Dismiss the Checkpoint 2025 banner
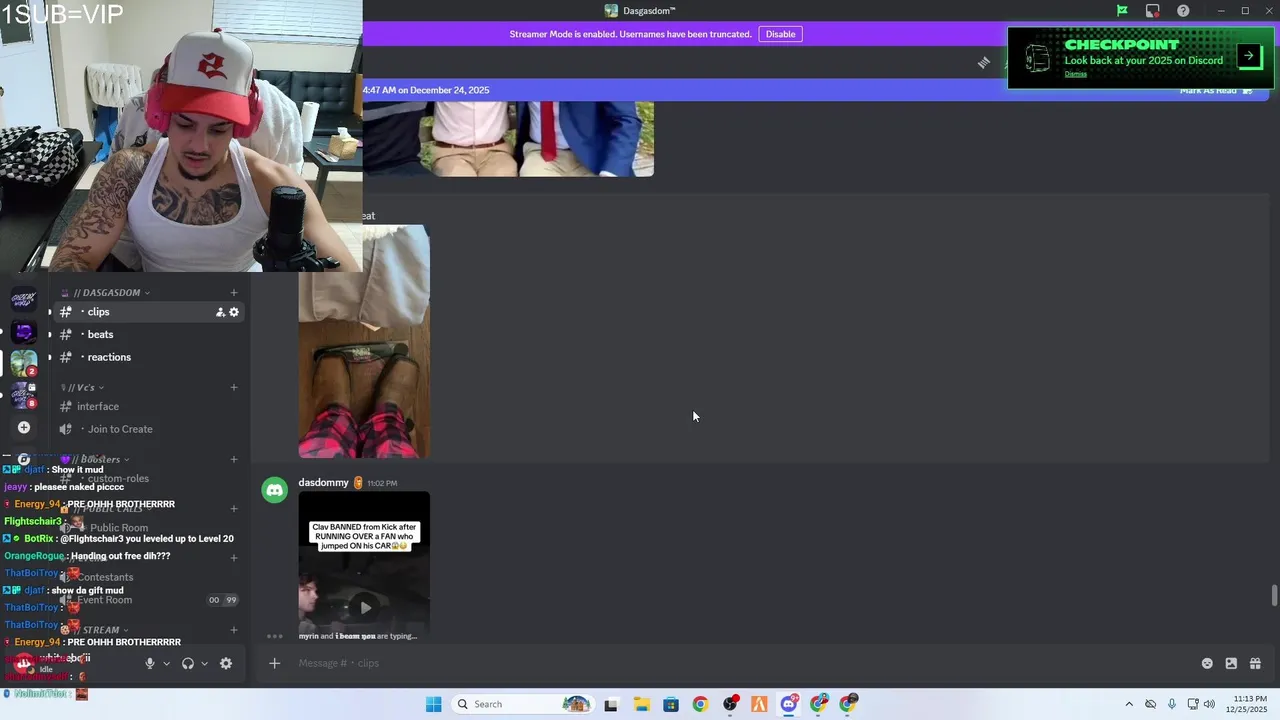Screen dimensions: 1280x720 click(x=1075, y=74)
